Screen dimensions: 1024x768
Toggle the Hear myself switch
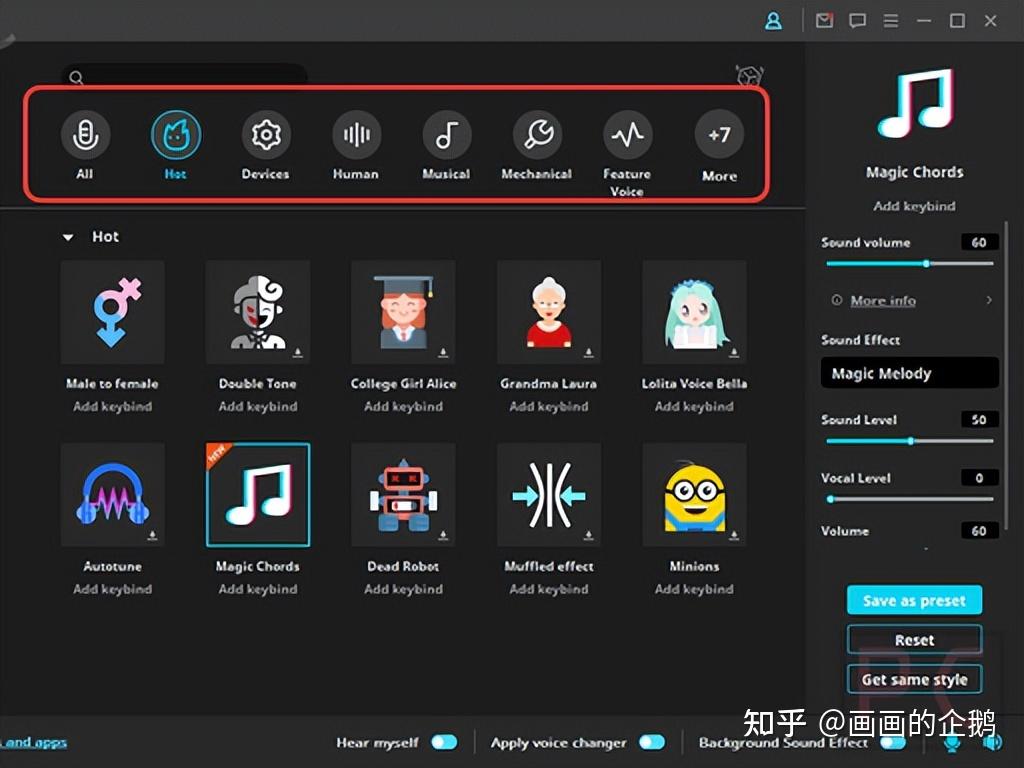pyautogui.click(x=444, y=743)
